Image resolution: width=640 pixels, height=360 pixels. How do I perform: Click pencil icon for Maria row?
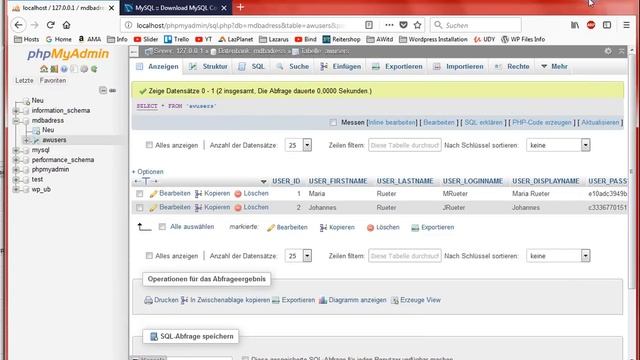(153, 194)
